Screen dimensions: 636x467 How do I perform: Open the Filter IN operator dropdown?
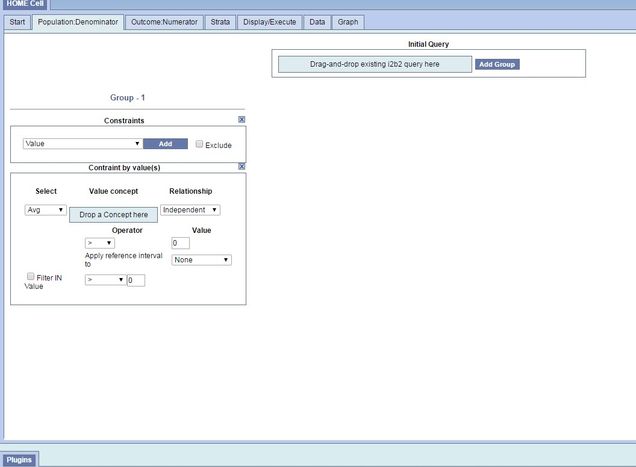point(106,280)
